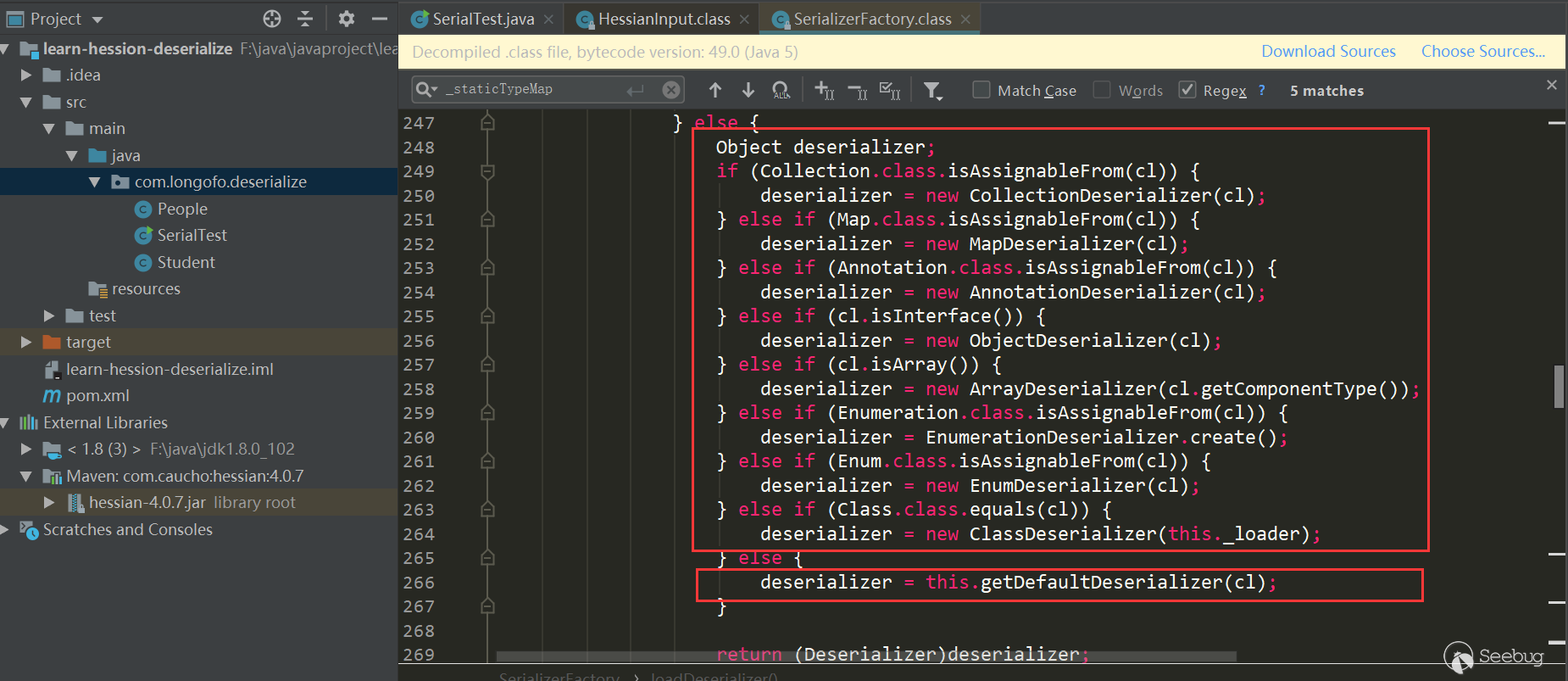Close the SerializerFactory.class tab
The height and width of the screenshot is (681, 1568).
coord(965,20)
